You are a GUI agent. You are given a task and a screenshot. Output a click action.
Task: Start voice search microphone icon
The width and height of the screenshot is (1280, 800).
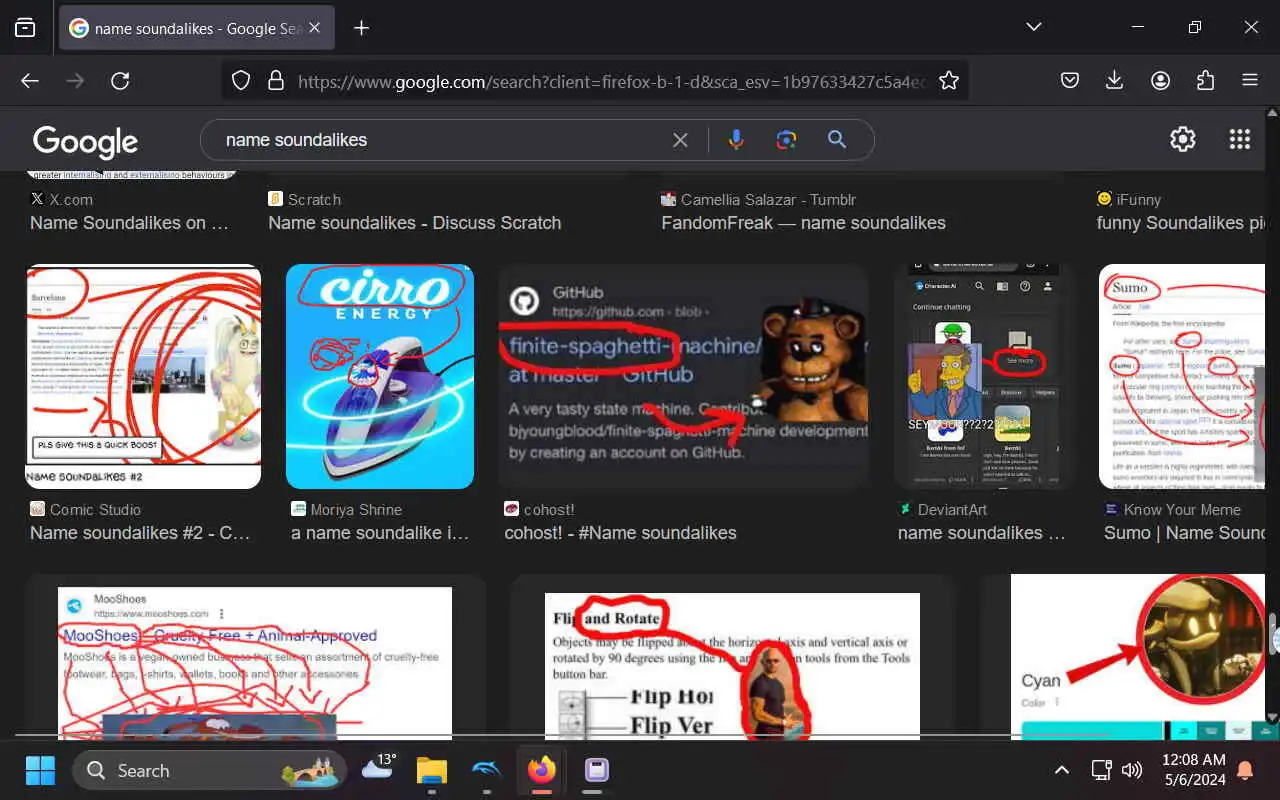tap(736, 140)
